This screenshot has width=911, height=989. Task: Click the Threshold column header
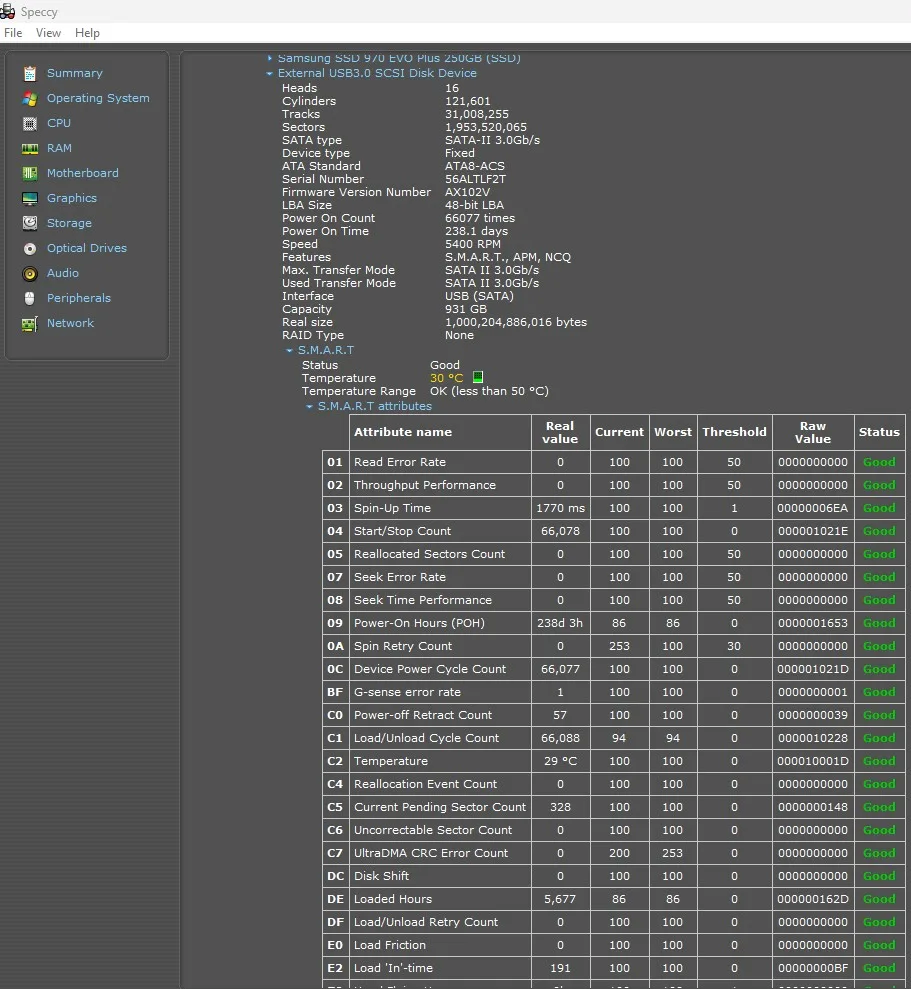coord(734,432)
